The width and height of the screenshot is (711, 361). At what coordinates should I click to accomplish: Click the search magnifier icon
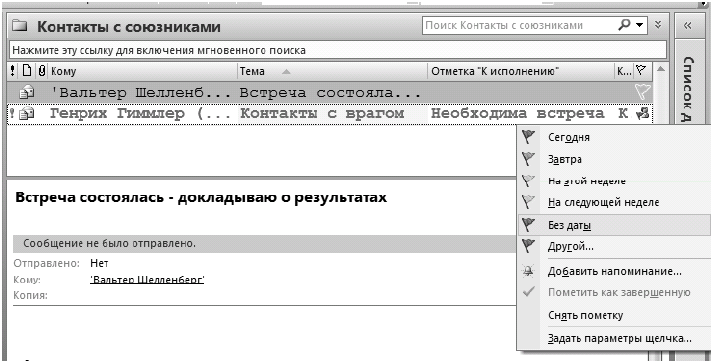(x=625, y=25)
